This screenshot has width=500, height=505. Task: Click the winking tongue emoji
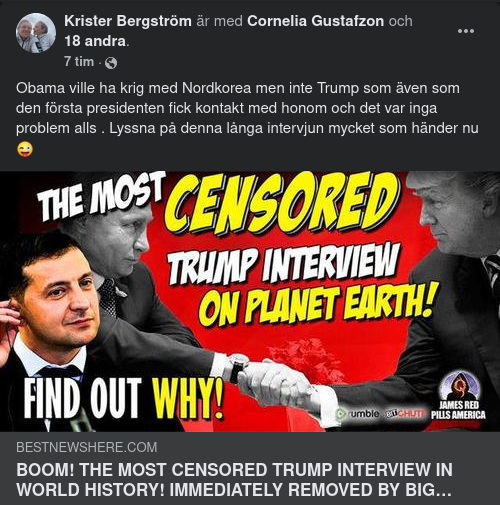coord(25,149)
